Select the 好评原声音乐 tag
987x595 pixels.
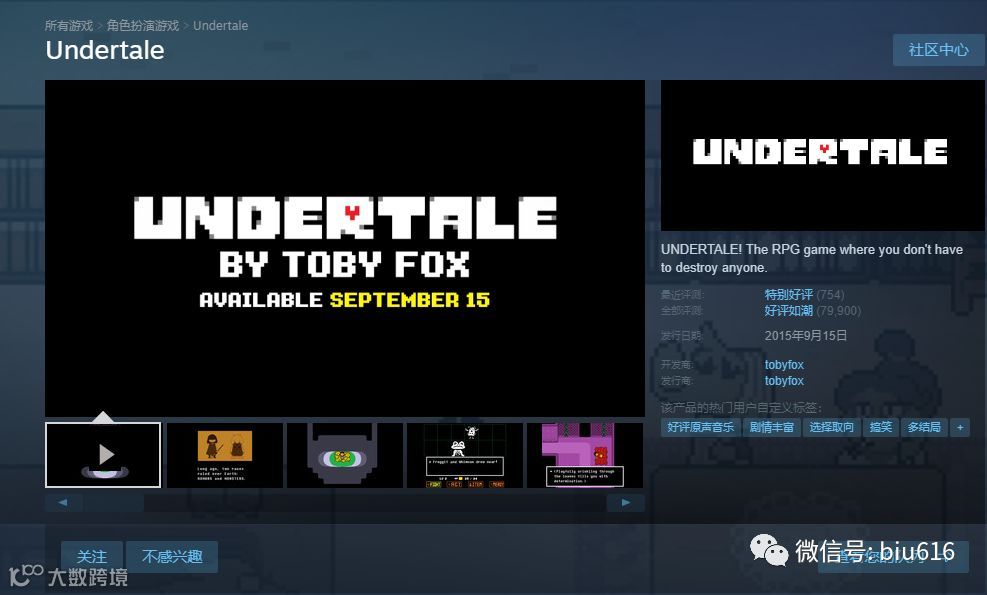[x=701, y=428]
